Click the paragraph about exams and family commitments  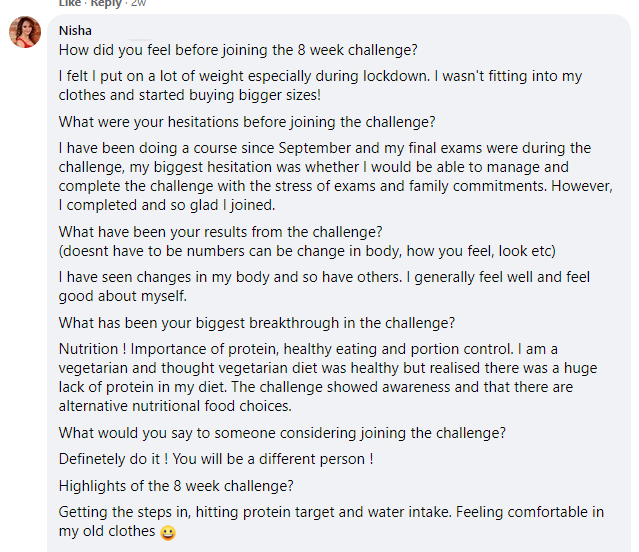335,176
